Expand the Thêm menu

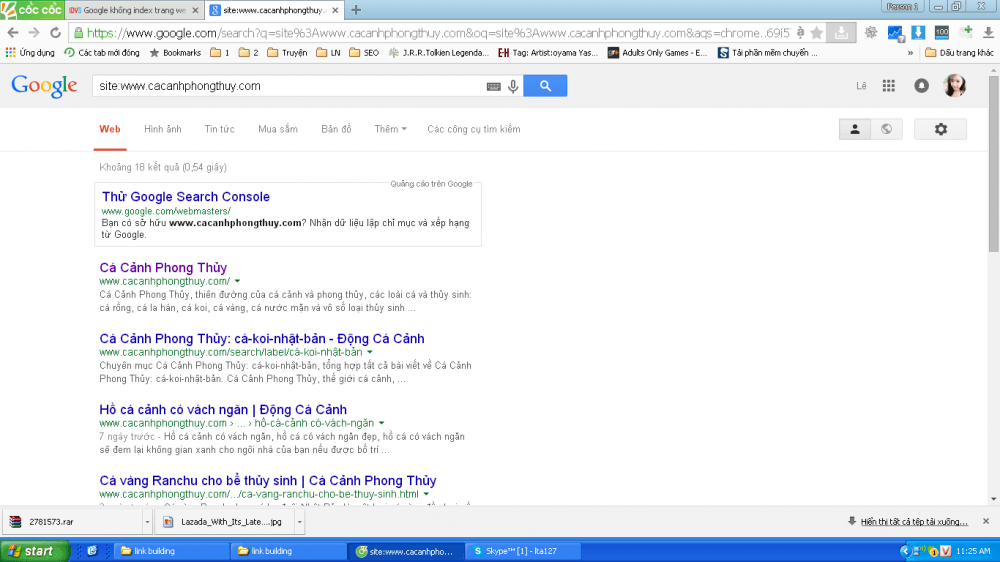(390, 129)
